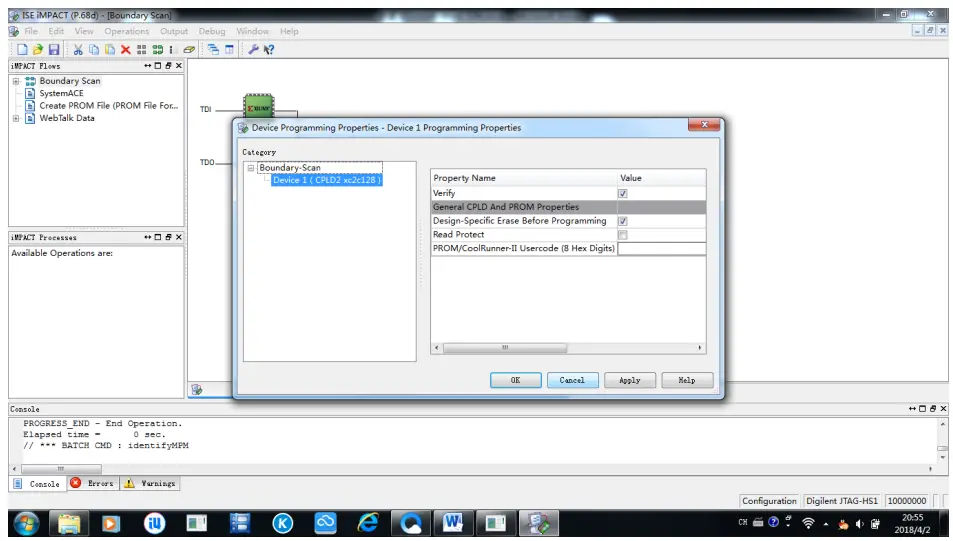Image resolution: width=953 pixels, height=541 pixels.
Task: Click the Apply button
Action: pos(630,381)
